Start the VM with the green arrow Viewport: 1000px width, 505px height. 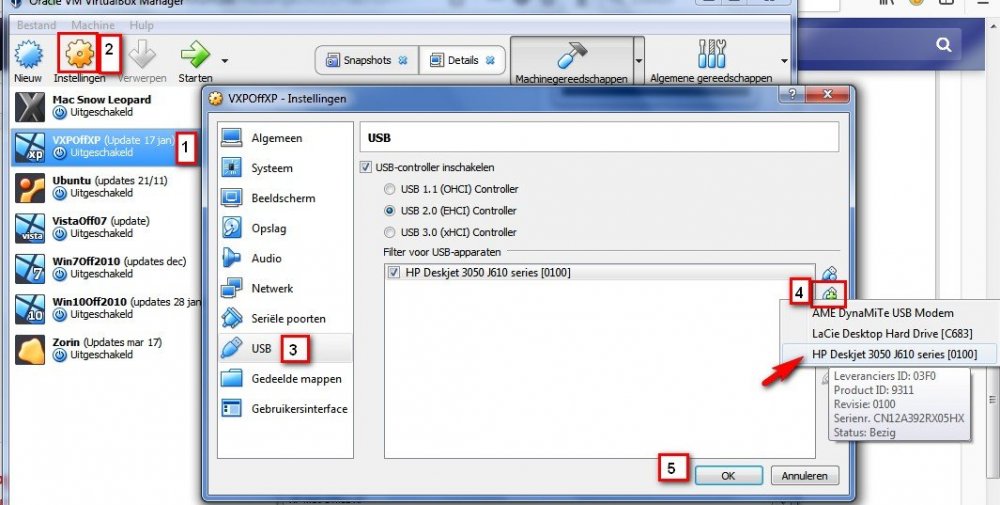[x=195, y=55]
